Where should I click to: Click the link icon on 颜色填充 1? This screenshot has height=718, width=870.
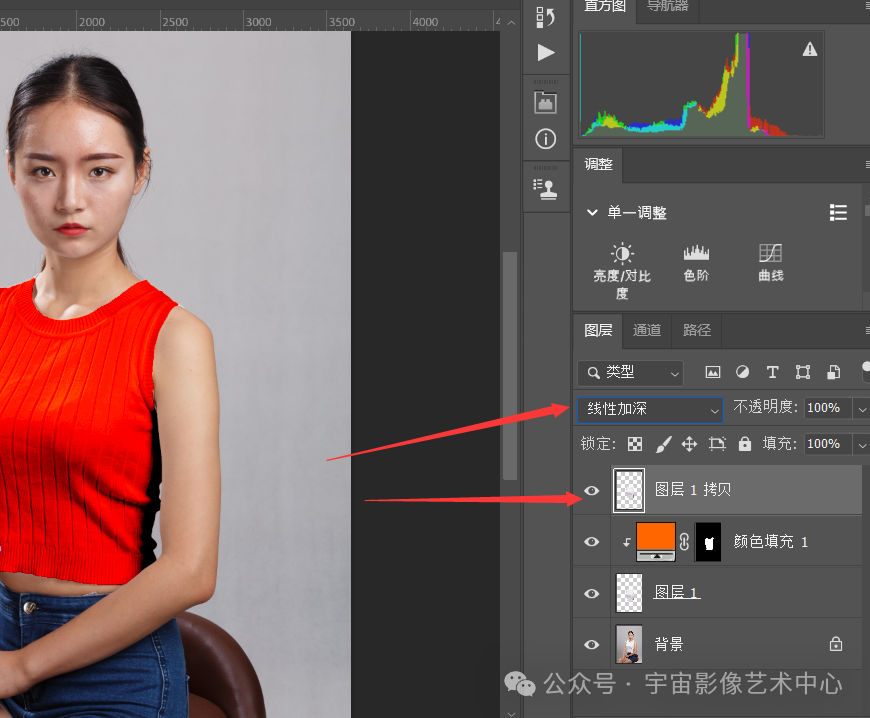tap(684, 542)
